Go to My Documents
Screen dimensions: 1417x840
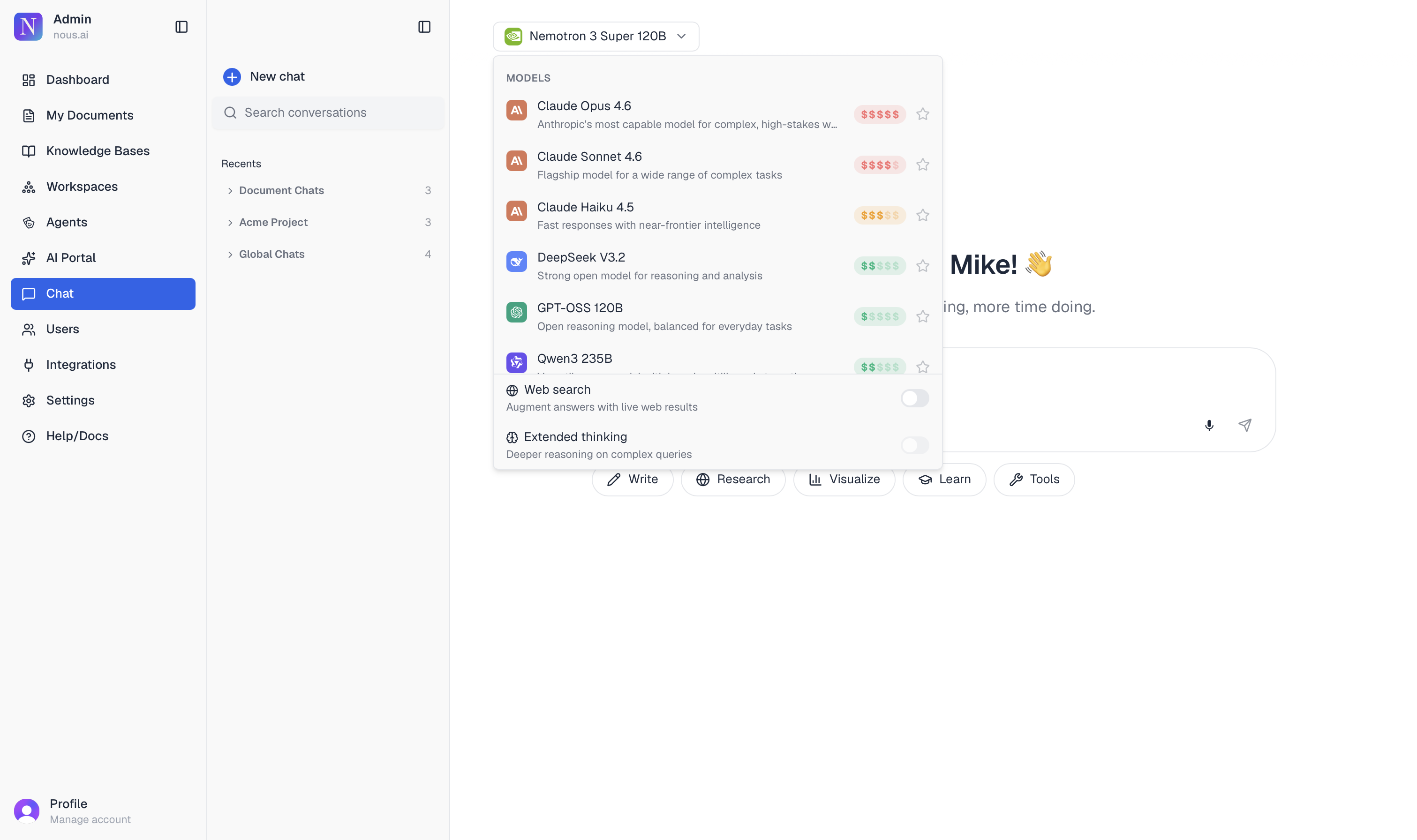[103, 115]
